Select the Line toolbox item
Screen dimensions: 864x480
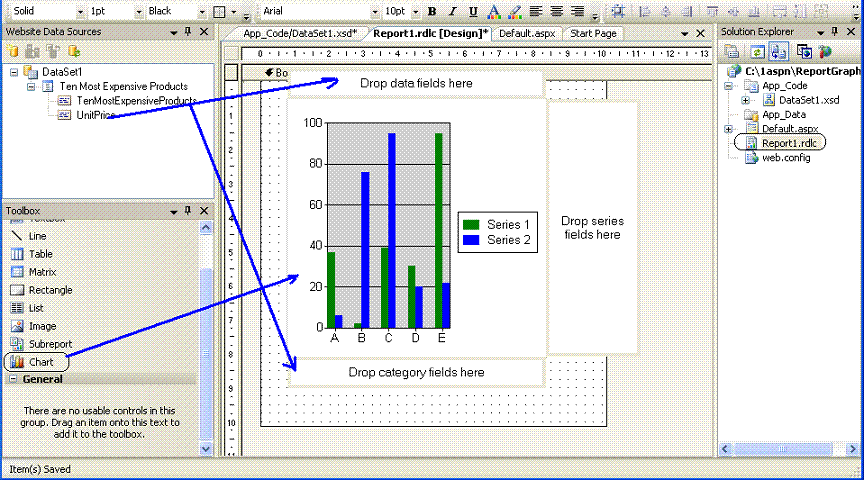[x=37, y=236]
